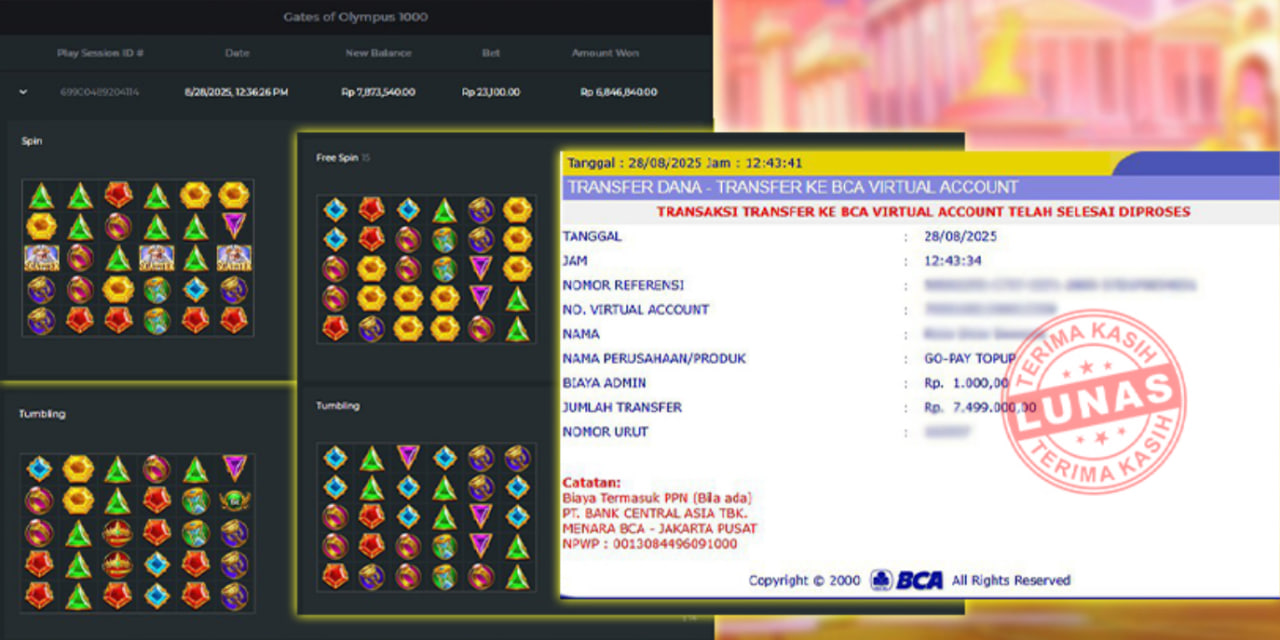1280x640 pixels.
Task: Click the "JUMLAH TRANSFER" field label
Action: (622, 408)
